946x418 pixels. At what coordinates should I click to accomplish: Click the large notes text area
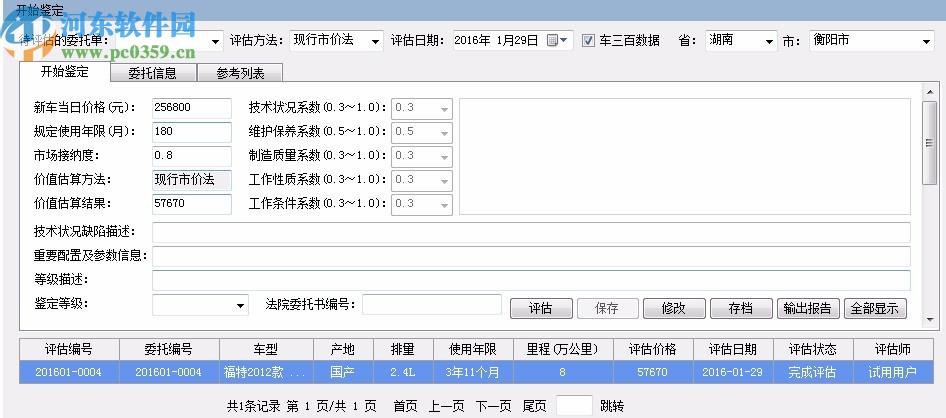click(x=685, y=156)
